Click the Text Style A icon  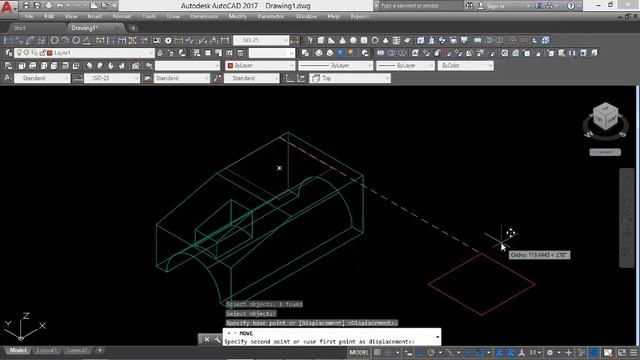pos(7,78)
